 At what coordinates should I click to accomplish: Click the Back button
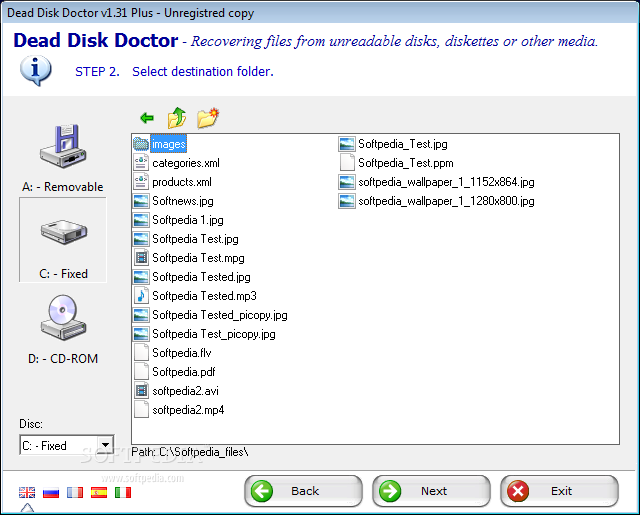click(303, 491)
